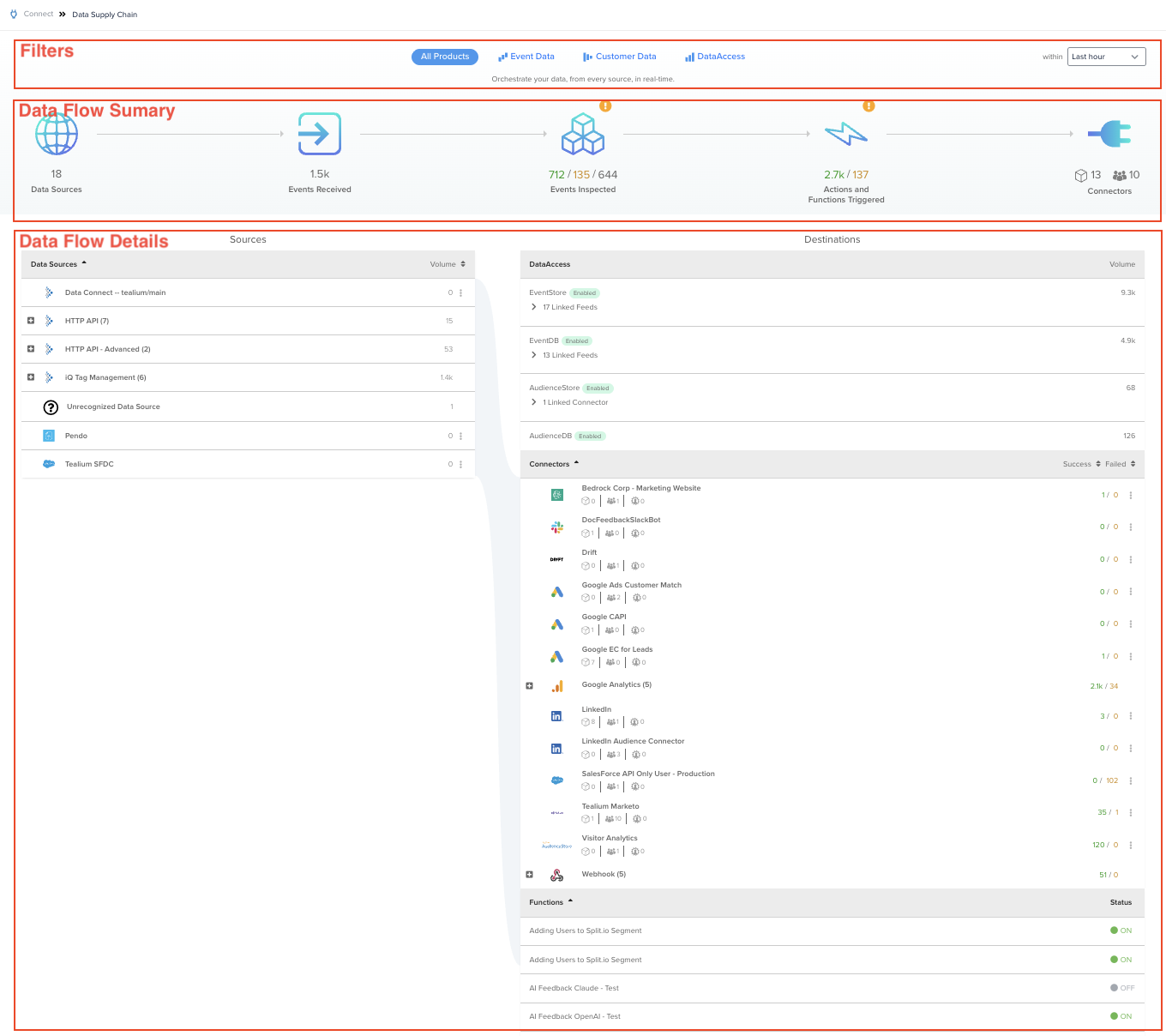Expand the HTTP API (7) source group
Screen dimensions: 1166x1036
[x=31, y=321]
